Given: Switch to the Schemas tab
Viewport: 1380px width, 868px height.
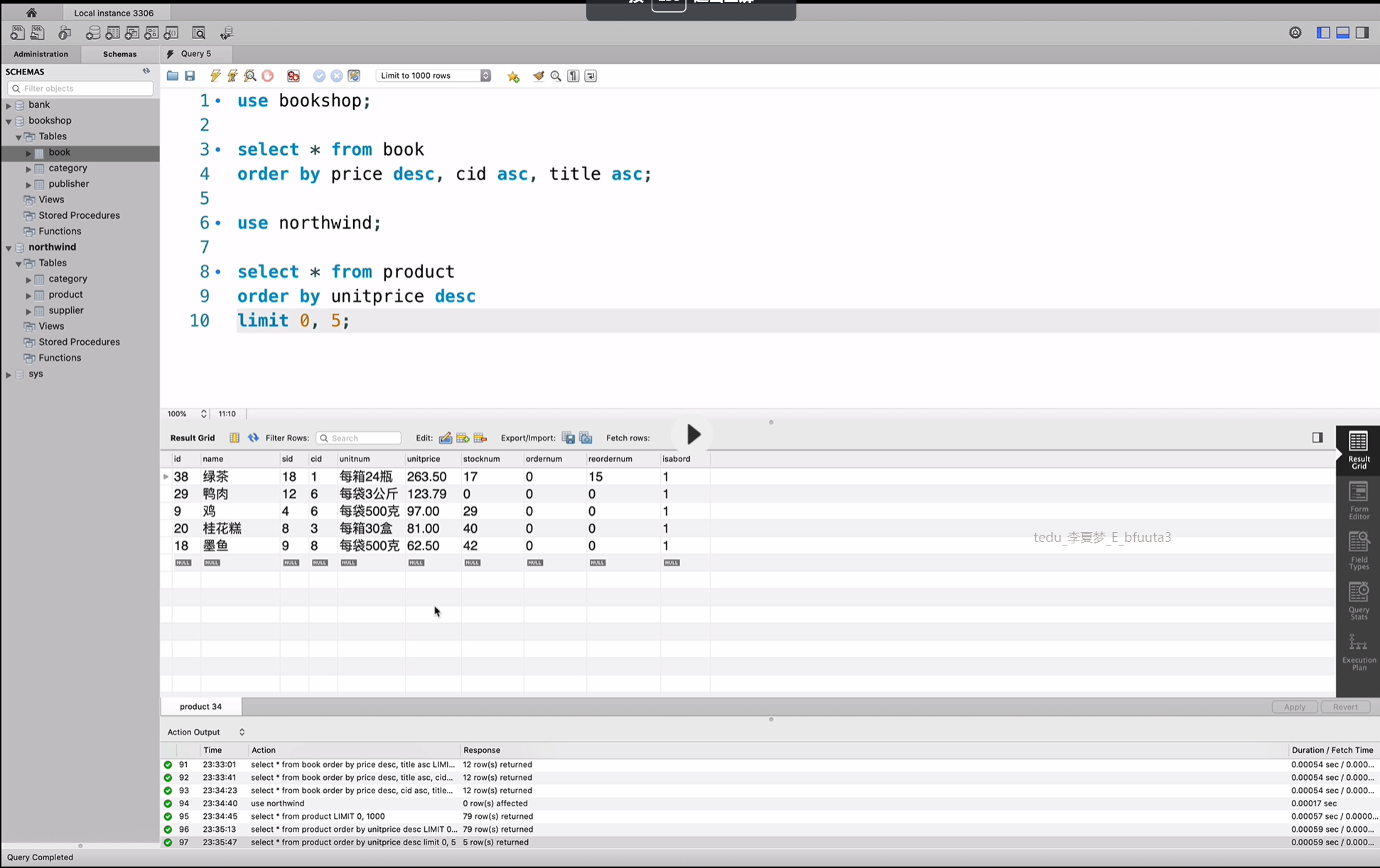Looking at the screenshot, I should pyautogui.click(x=119, y=54).
